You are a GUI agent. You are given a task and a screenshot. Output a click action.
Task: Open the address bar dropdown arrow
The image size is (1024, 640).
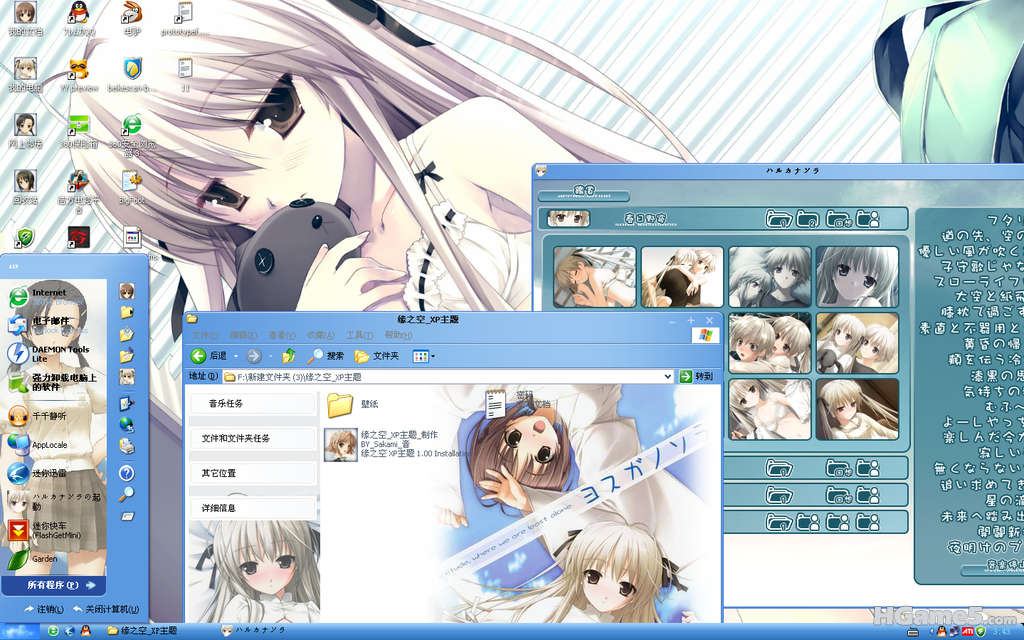click(x=667, y=377)
